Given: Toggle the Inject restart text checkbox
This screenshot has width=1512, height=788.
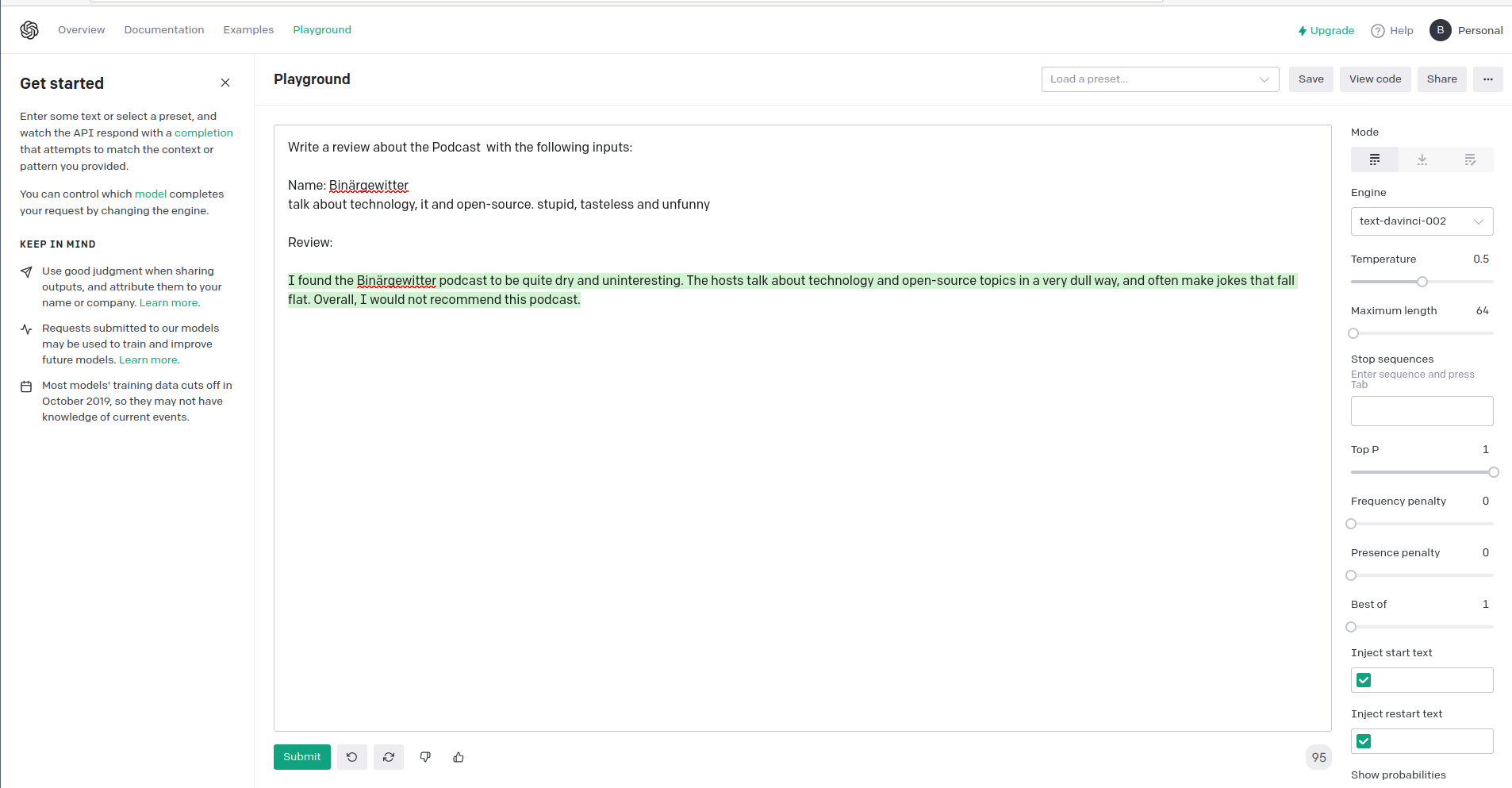Looking at the screenshot, I should tap(1364, 741).
